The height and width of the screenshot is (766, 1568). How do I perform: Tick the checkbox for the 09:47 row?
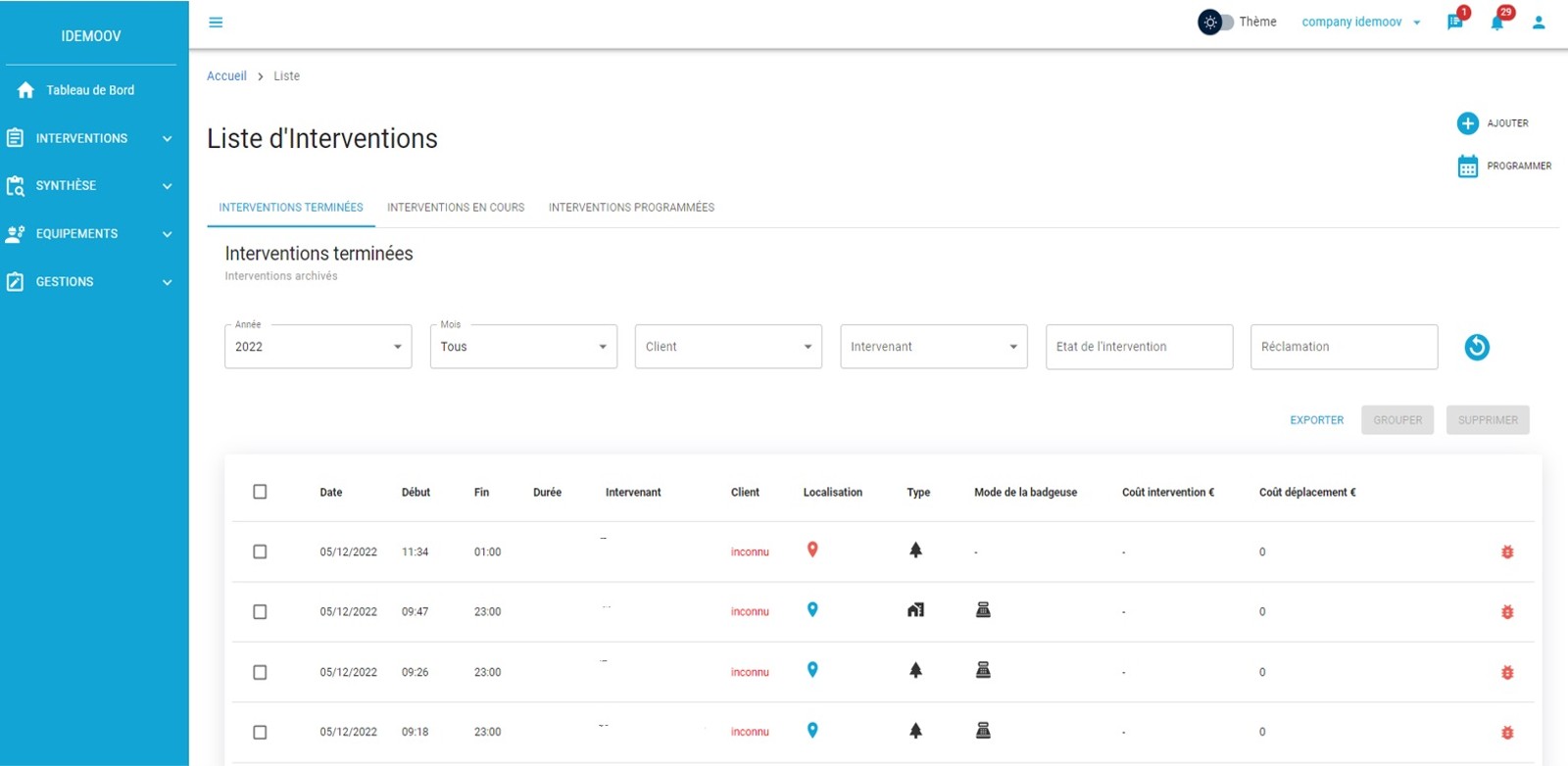point(260,611)
